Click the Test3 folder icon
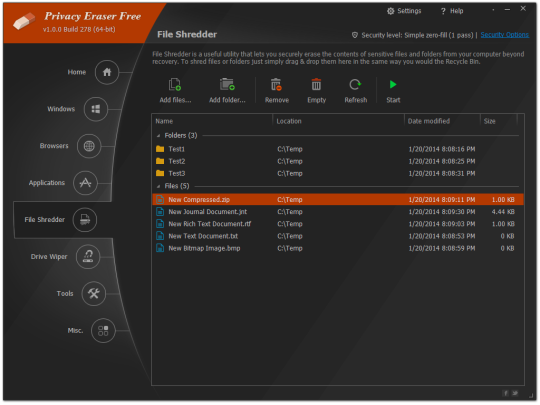The height and width of the screenshot is (405, 540). (x=160, y=173)
